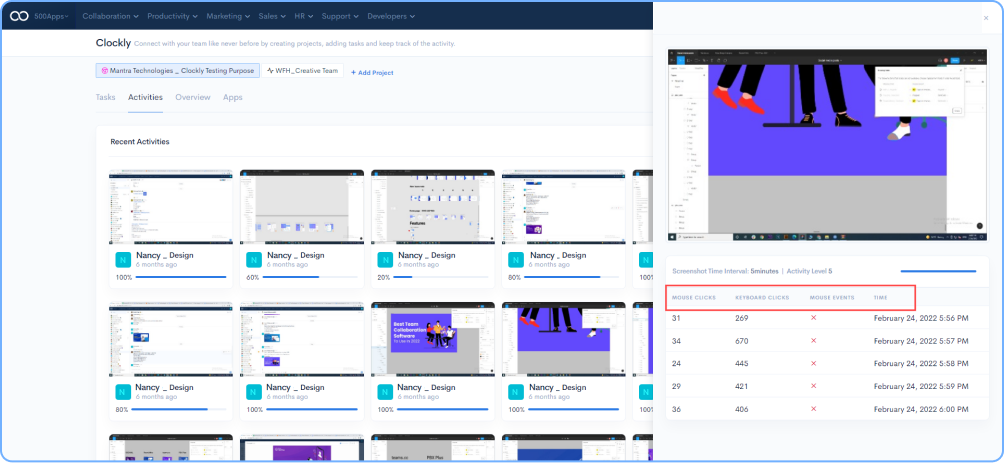
Task: Click the 500Apps infinity logo icon
Action: [19, 16]
